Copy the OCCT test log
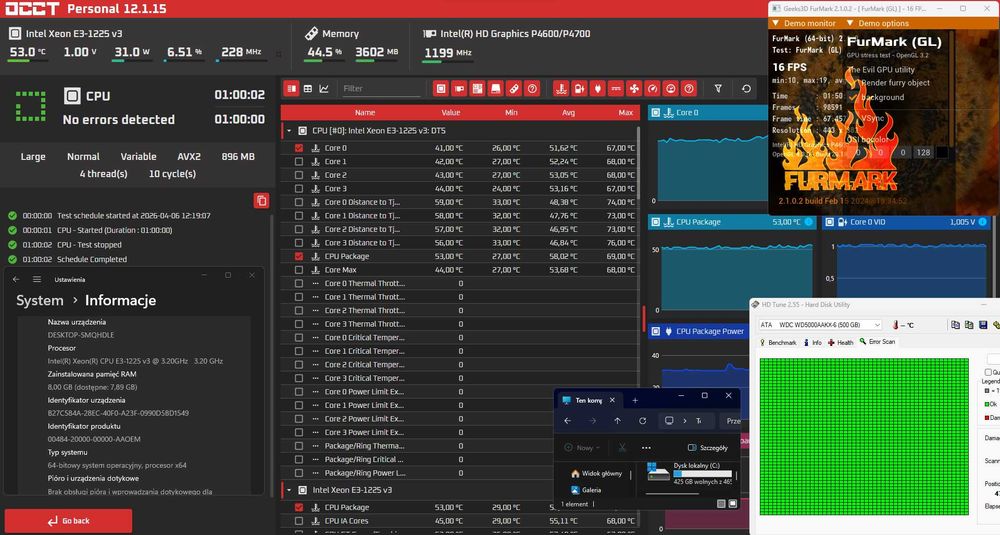 point(261,201)
